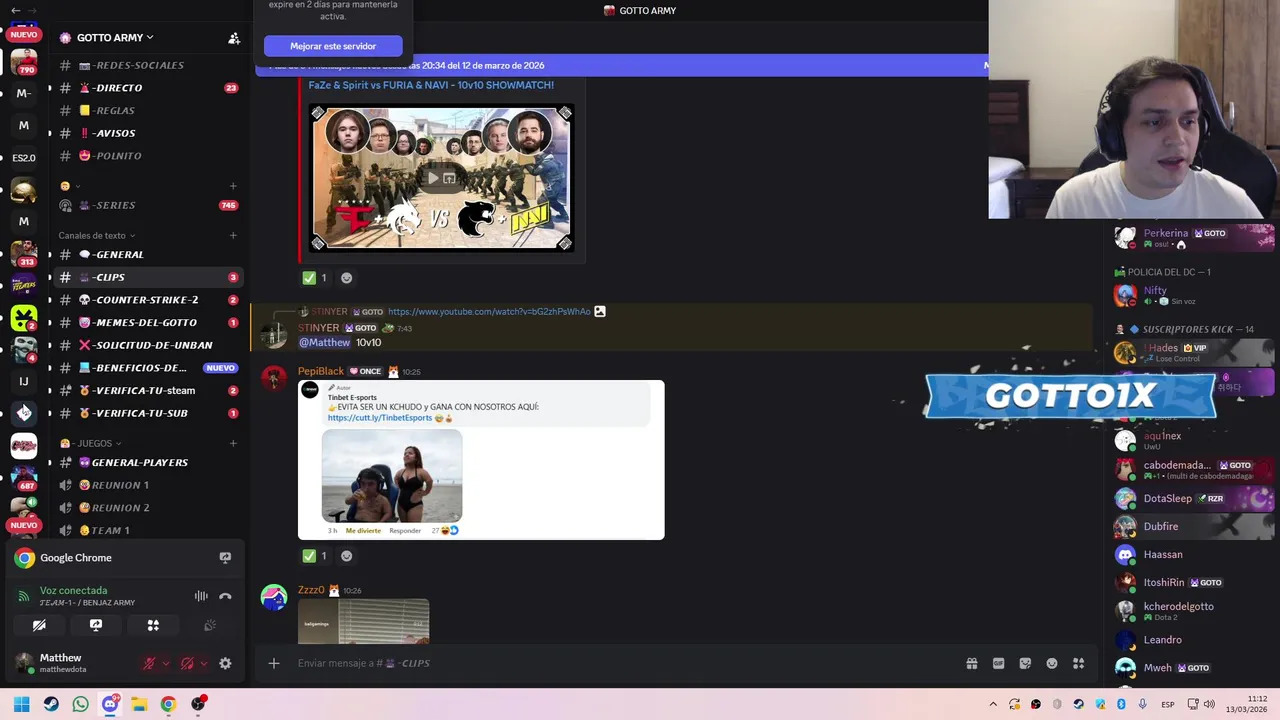Viewport: 1280px width, 720px height.
Task: Toggle checkmark reaction under PepiBlack post
Action: pos(315,556)
